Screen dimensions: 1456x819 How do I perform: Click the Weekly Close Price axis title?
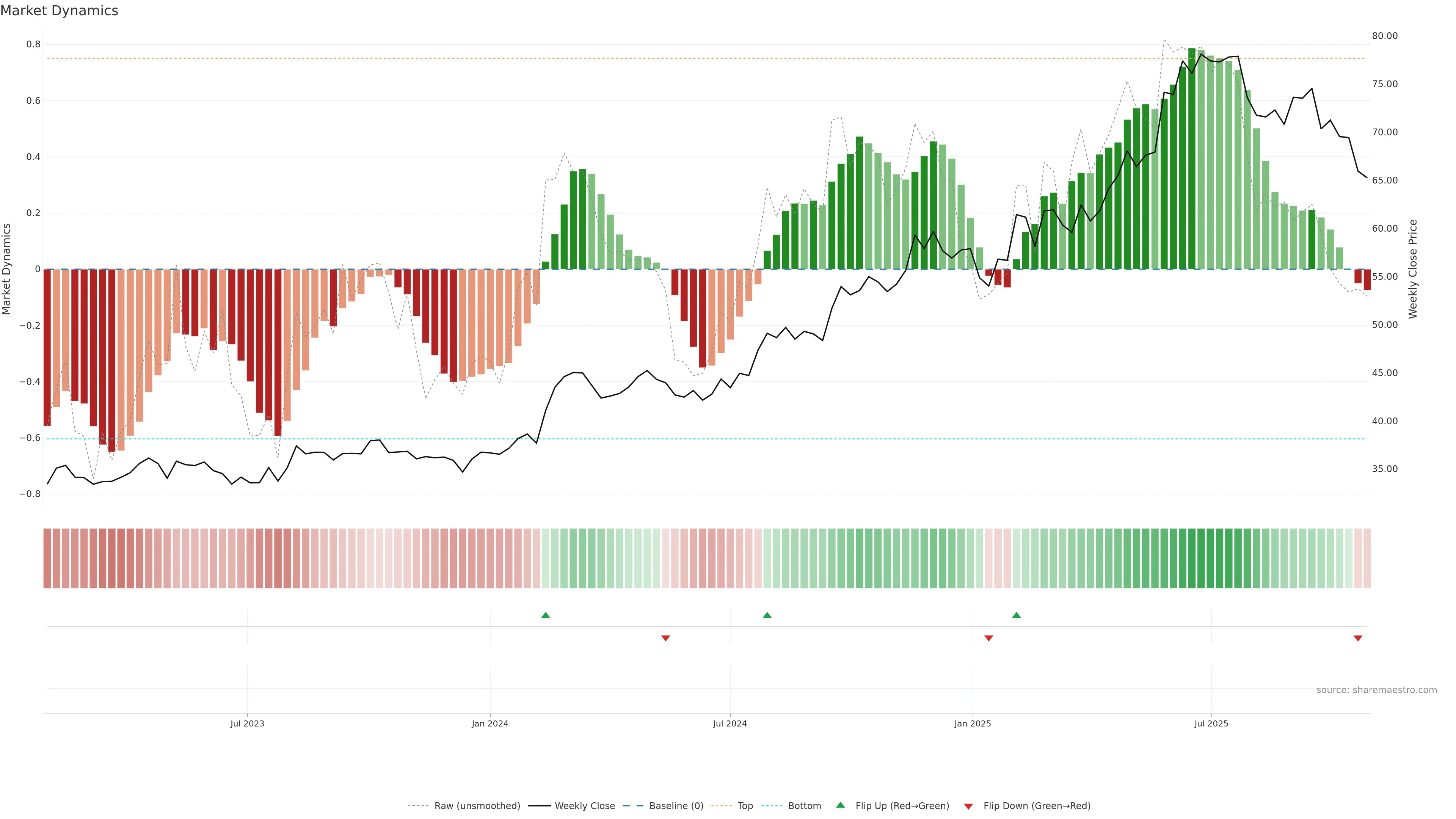[1412, 269]
